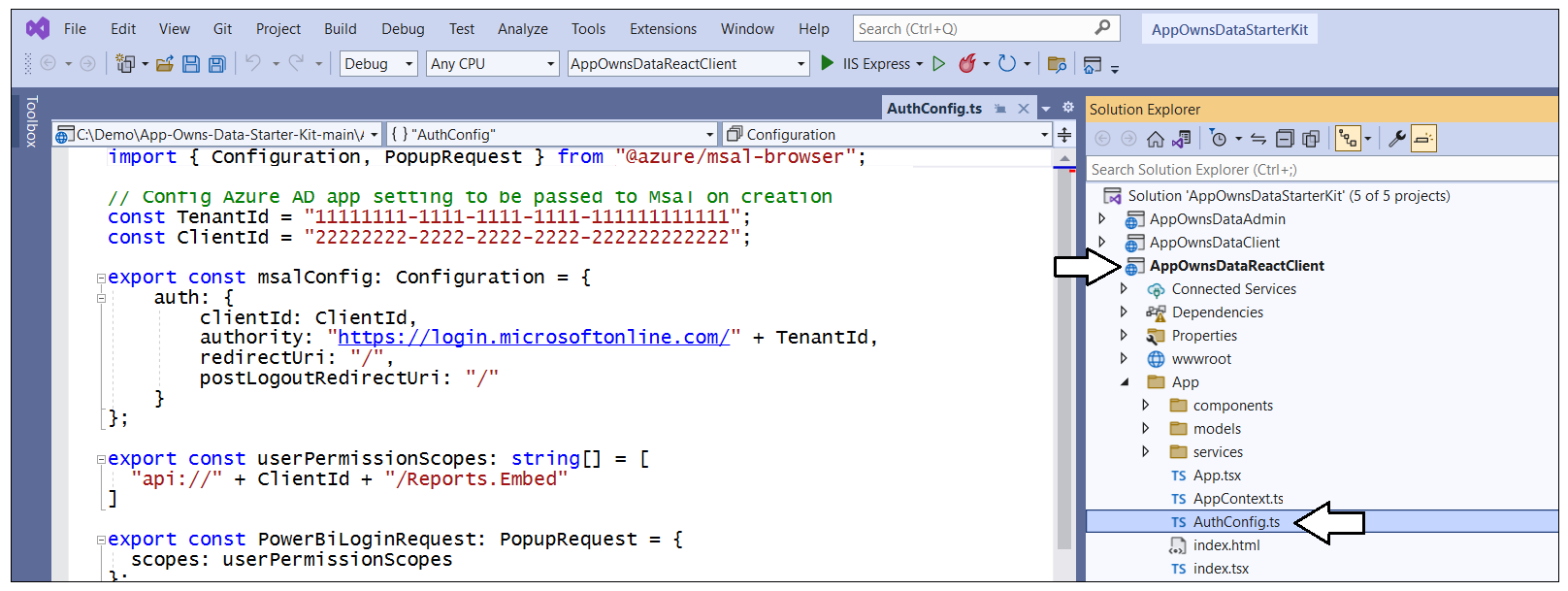Open the Debug configuration dropdown

pos(408,64)
